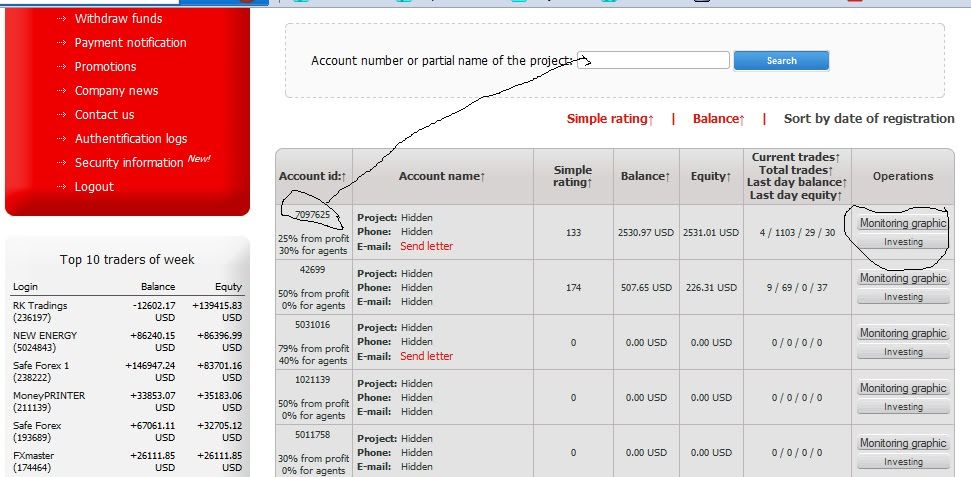Select Safe Forex 1 trader entry

tap(41, 372)
